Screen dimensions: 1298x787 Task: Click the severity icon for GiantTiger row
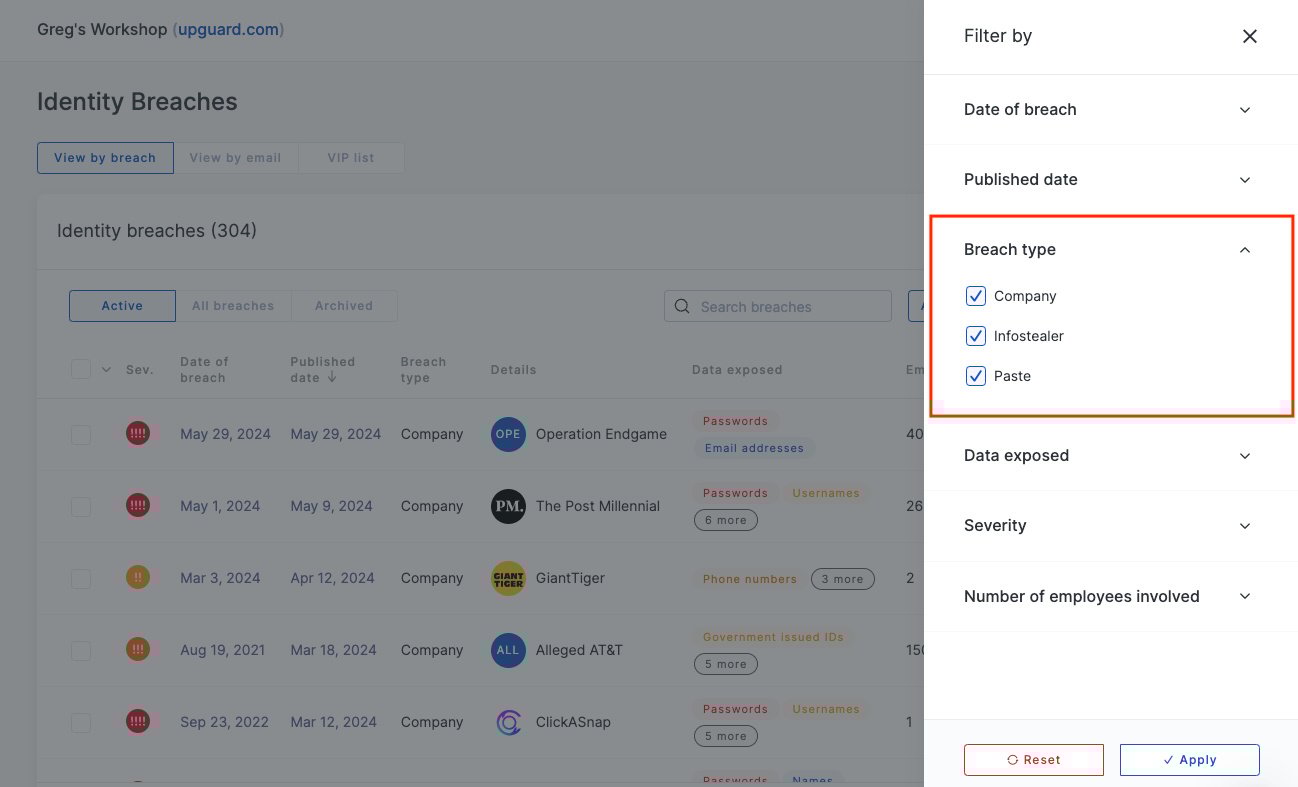pyautogui.click(x=139, y=577)
